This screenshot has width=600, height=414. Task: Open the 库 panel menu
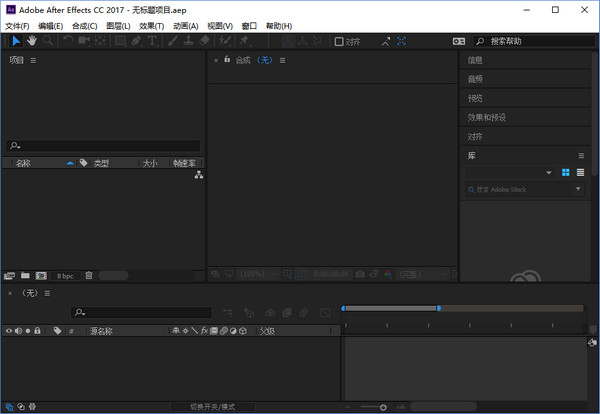pyautogui.click(x=581, y=155)
